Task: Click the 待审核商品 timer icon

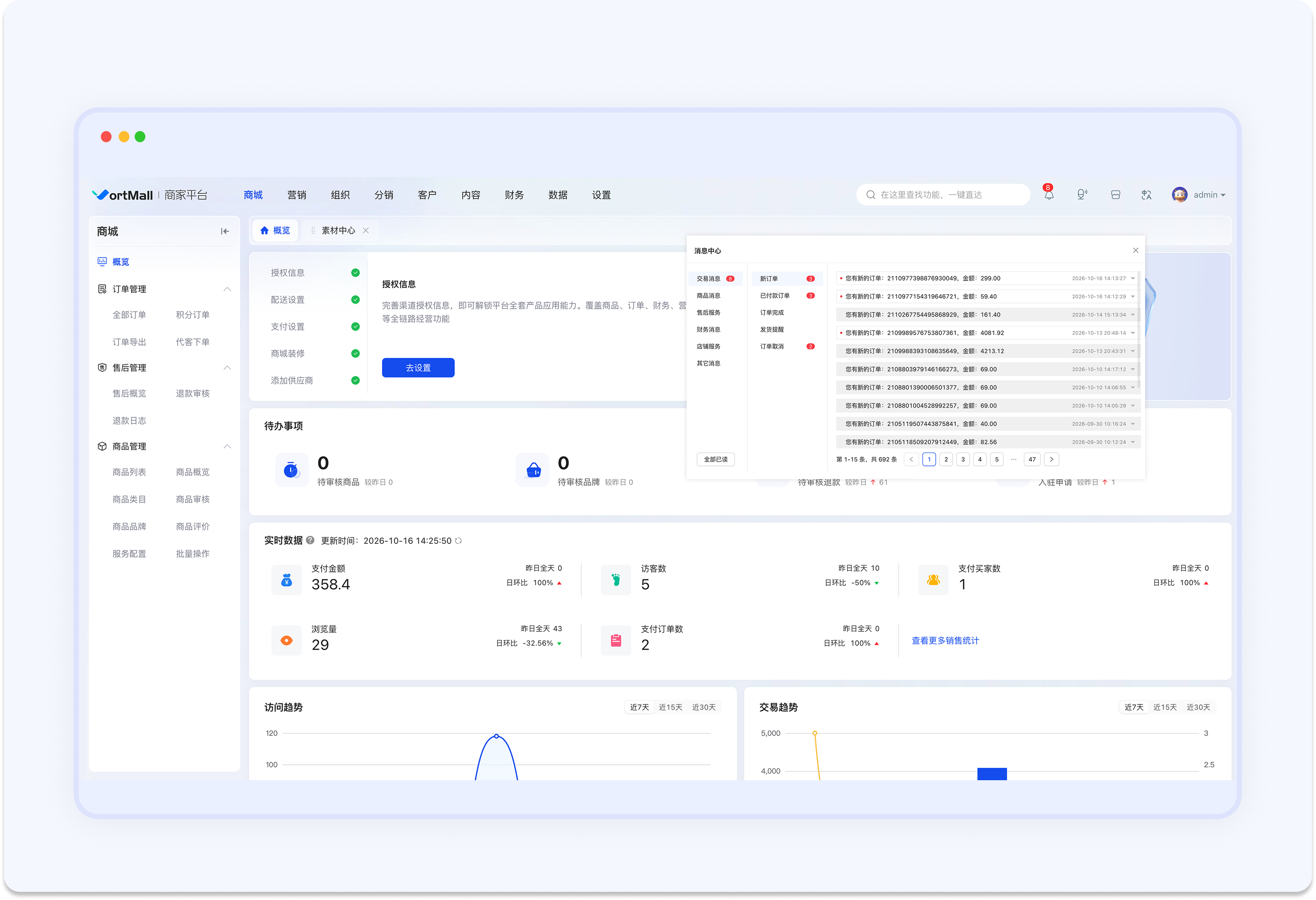Action: [x=292, y=469]
